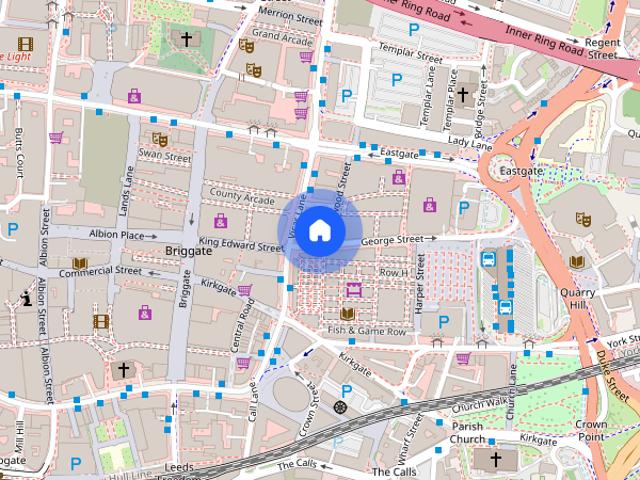Screen dimensions: 640x480
Task: Select the 'Row H' market label
Action: pos(393,272)
